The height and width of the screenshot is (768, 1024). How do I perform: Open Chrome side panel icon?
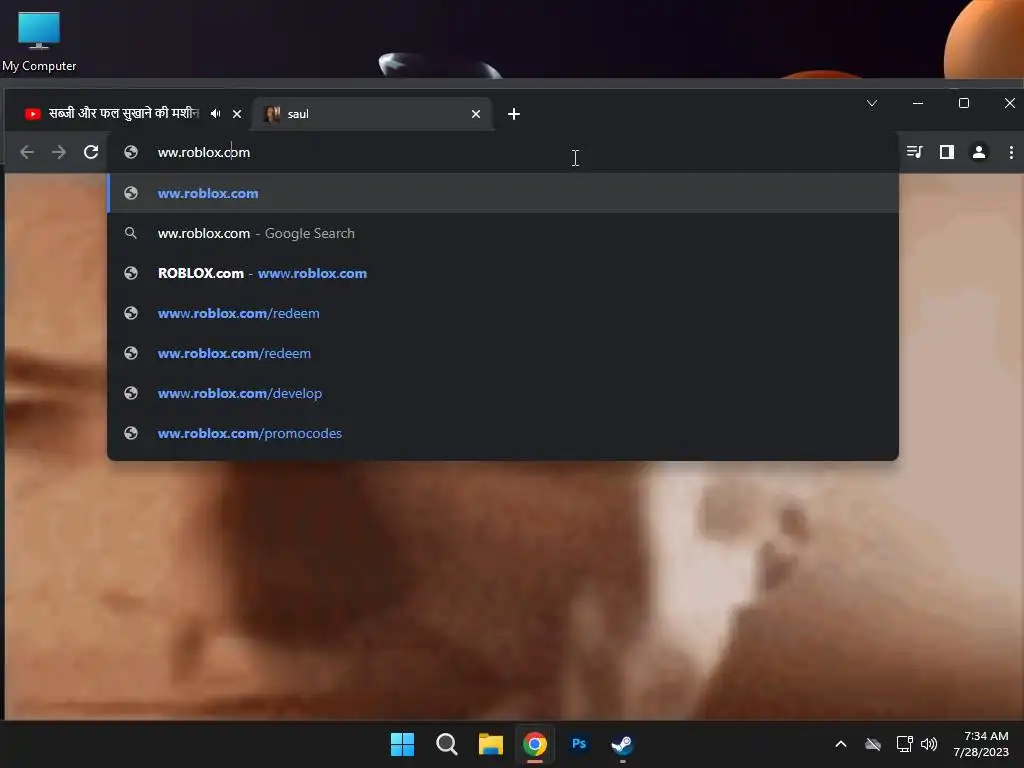[946, 152]
